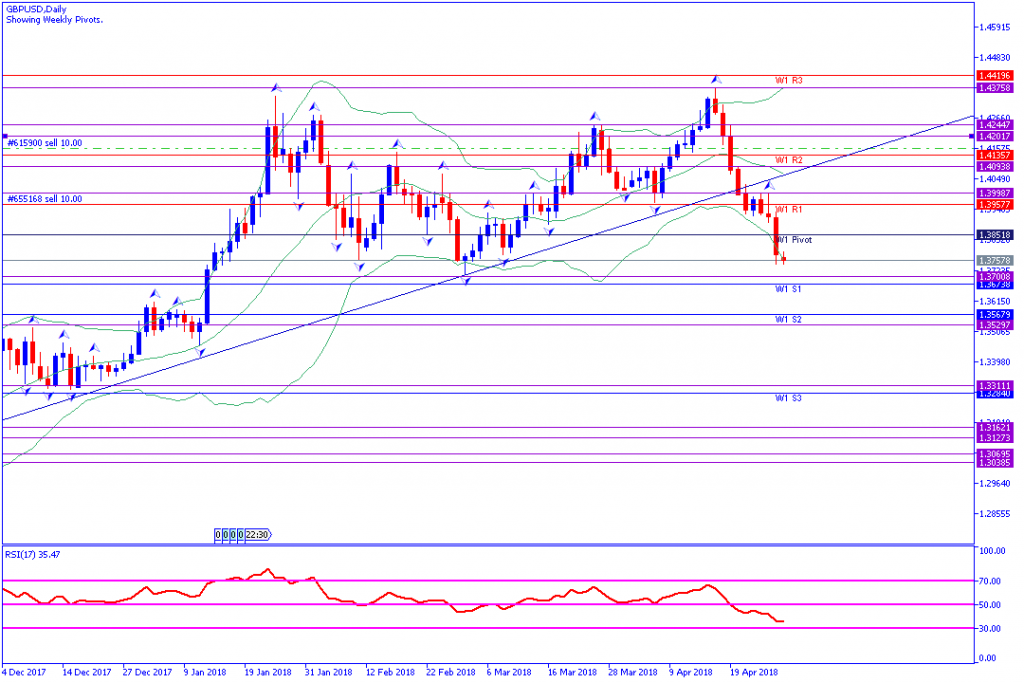Click the 70.00 level on the RSI scale
The width and height of the screenshot is (1024, 683).
click(x=991, y=580)
